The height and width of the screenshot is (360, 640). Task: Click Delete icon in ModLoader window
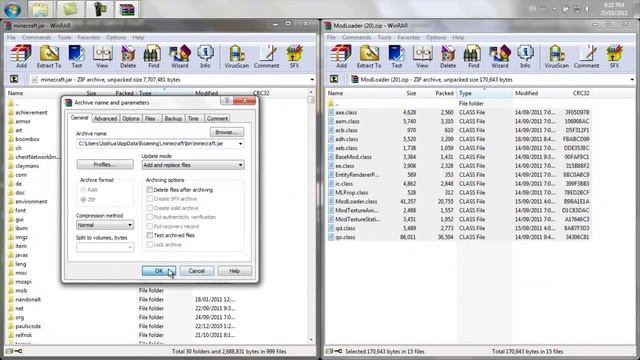(x=448, y=56)
